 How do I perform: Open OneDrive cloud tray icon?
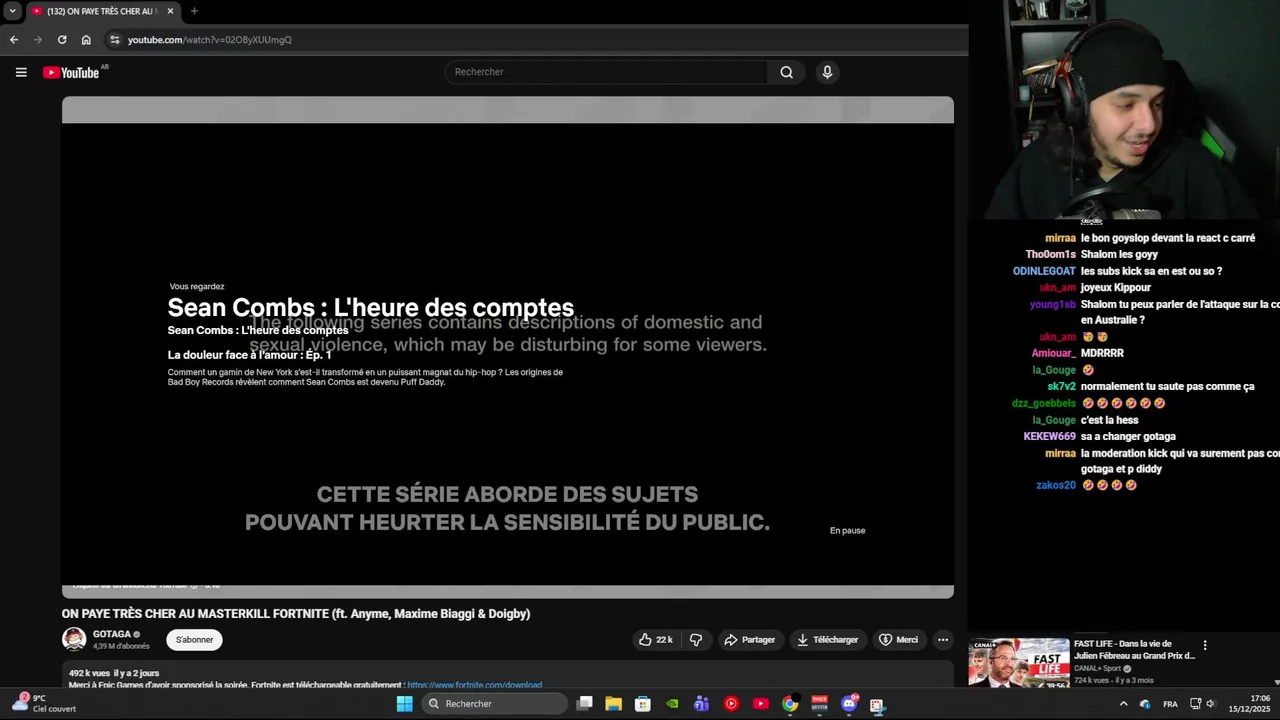[1145, 704]
